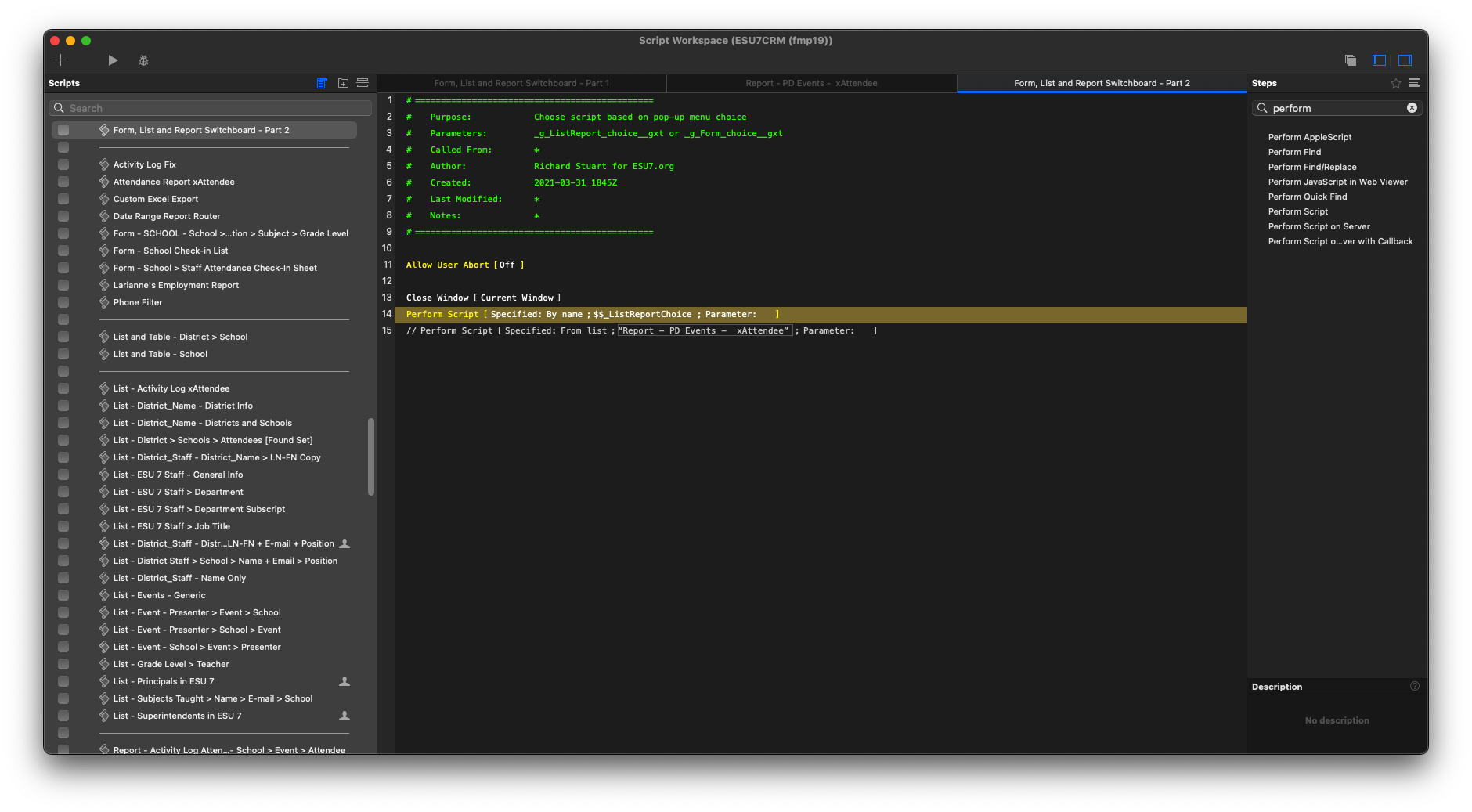Click the new folder icon in Scripts pane
This screenshot has height=812, width=1472.
[x=343, y=83]
